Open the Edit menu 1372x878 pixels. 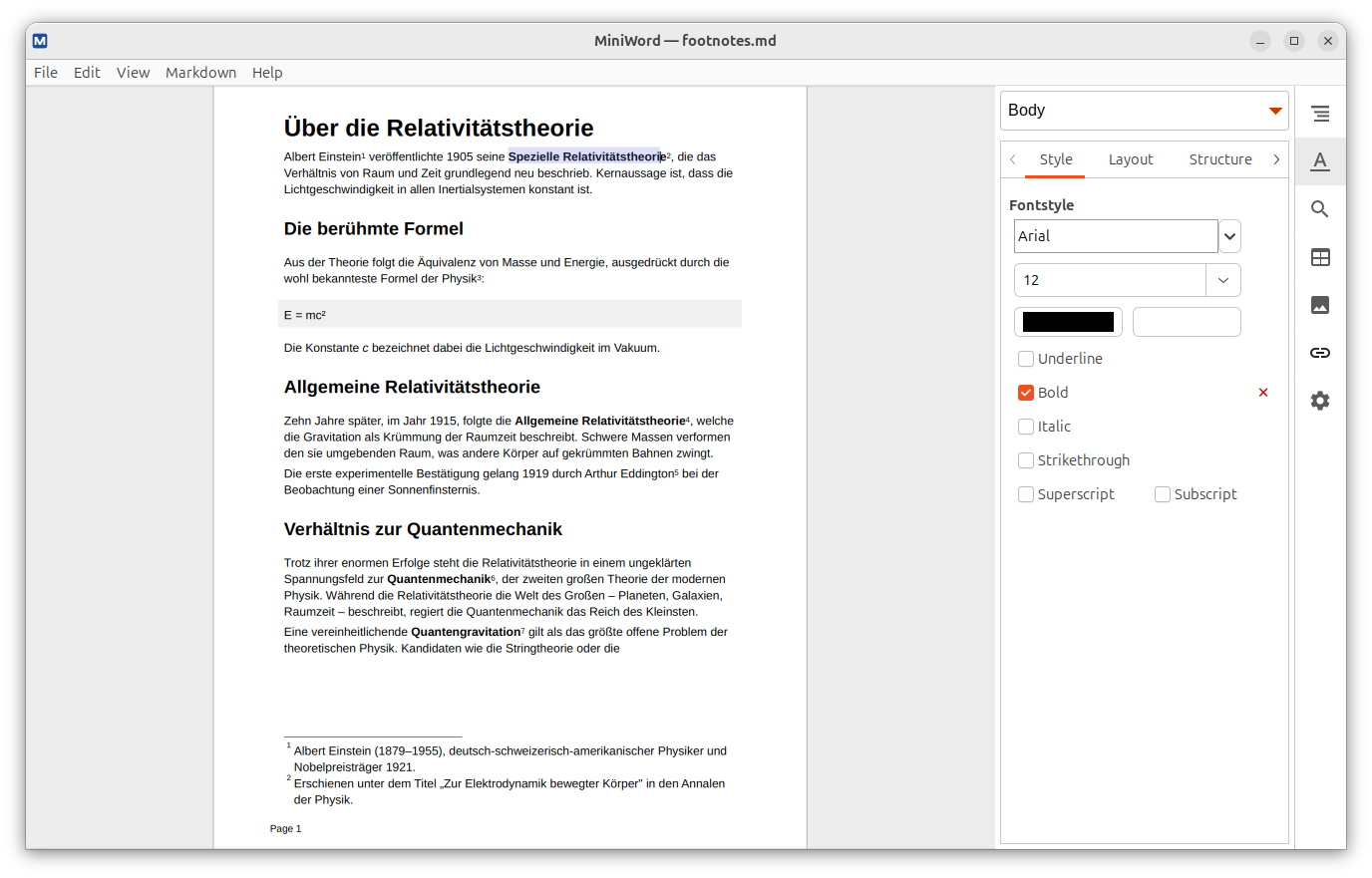tap(87, 73)
